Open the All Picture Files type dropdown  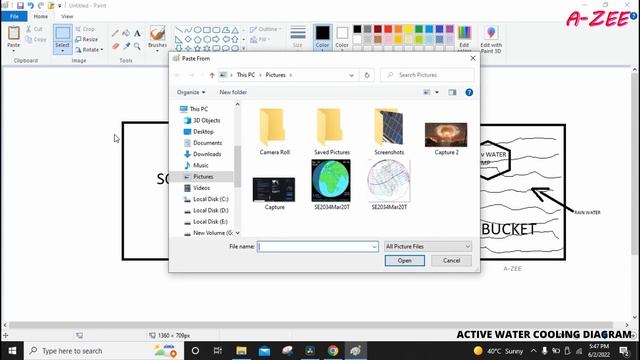[x=428, y=247]
